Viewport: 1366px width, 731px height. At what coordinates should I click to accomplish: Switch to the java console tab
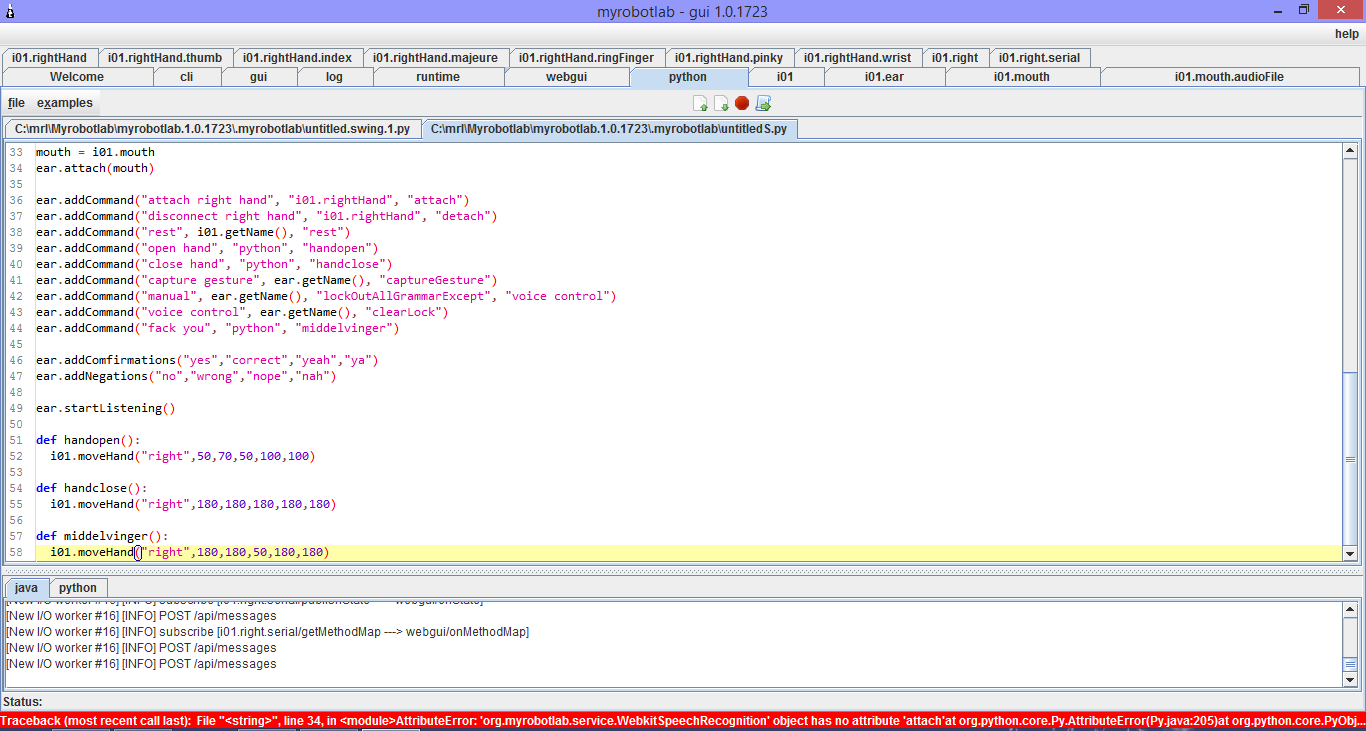tap(26, 588)
